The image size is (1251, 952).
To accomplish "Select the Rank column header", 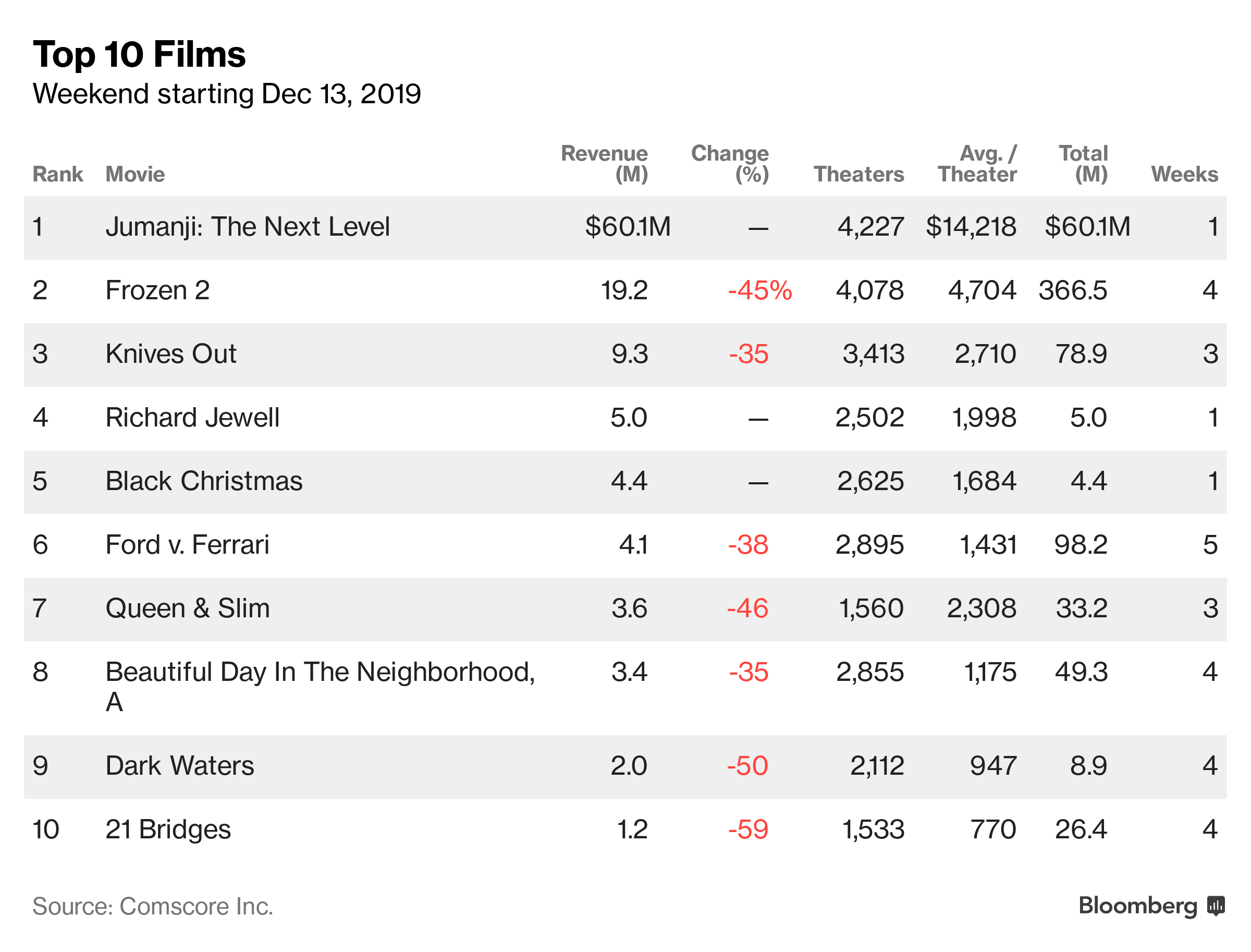I will click(57, 174).
